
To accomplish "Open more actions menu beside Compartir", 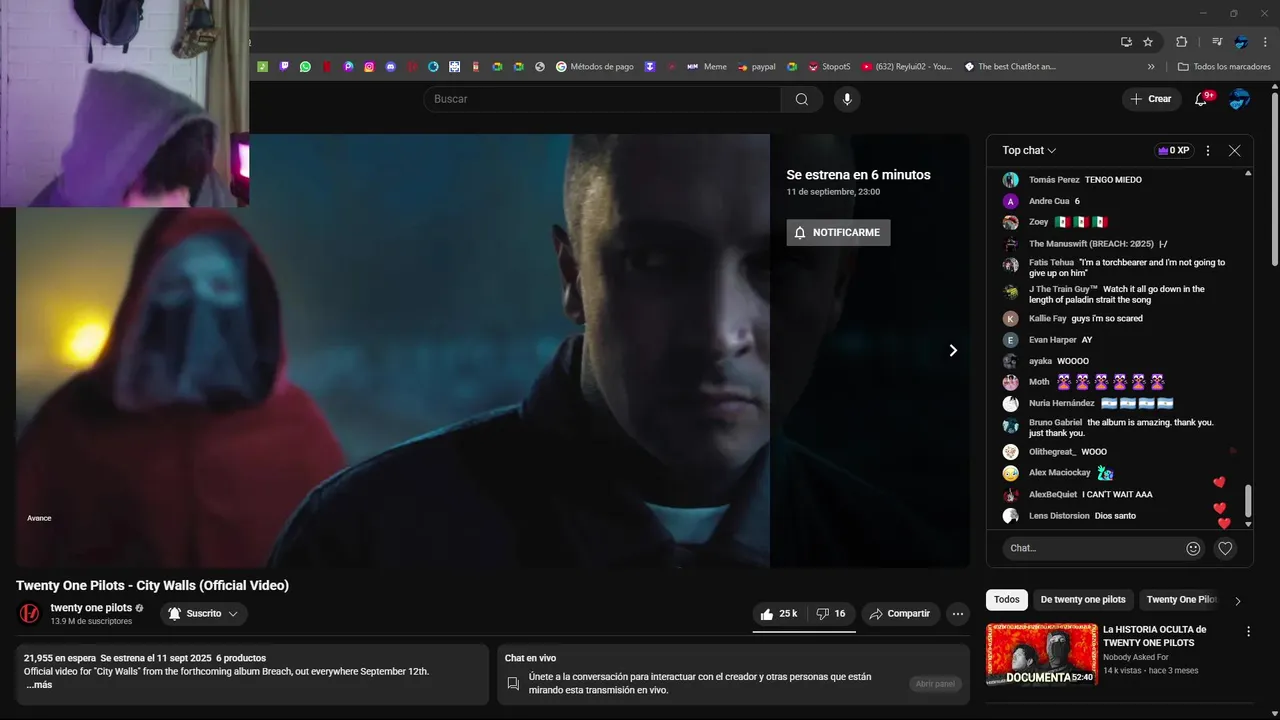I will click(958, 614).
